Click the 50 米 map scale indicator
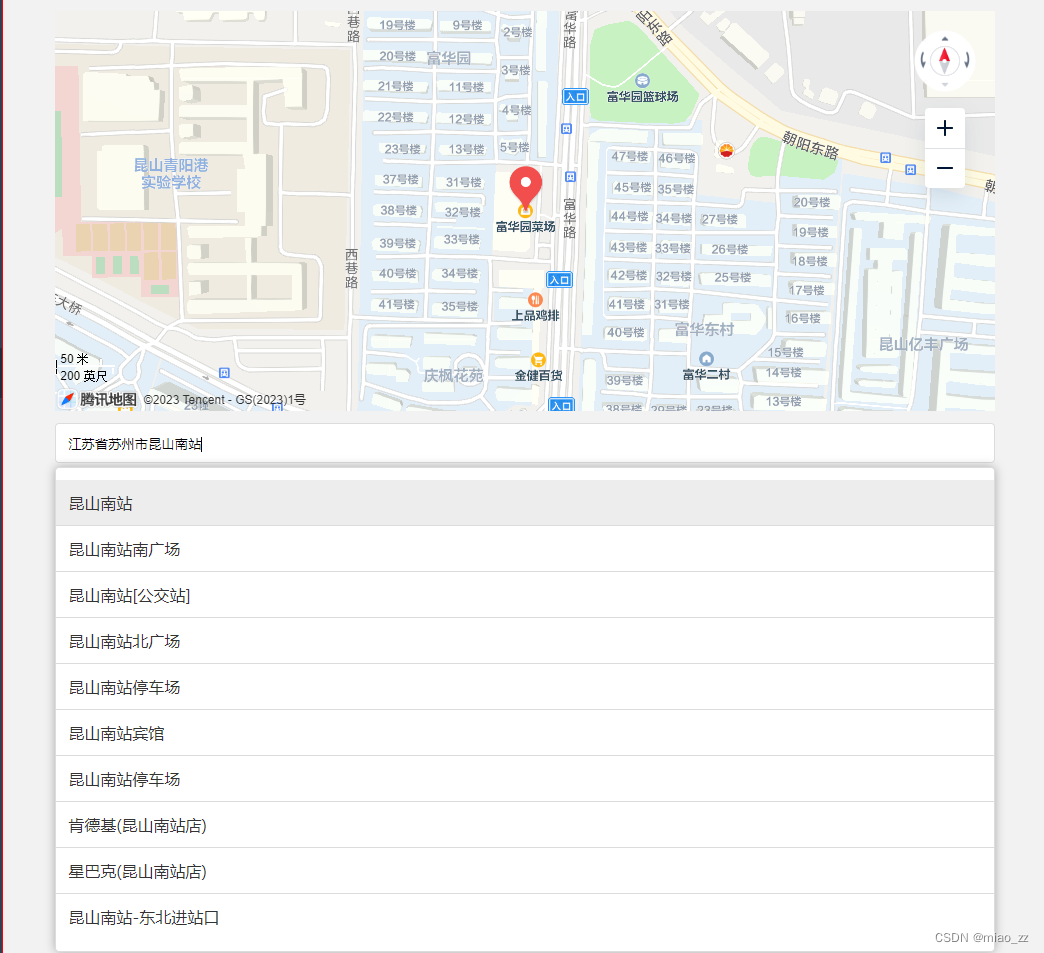Viewport: 1044px width, 953px height. pos(74,359)
